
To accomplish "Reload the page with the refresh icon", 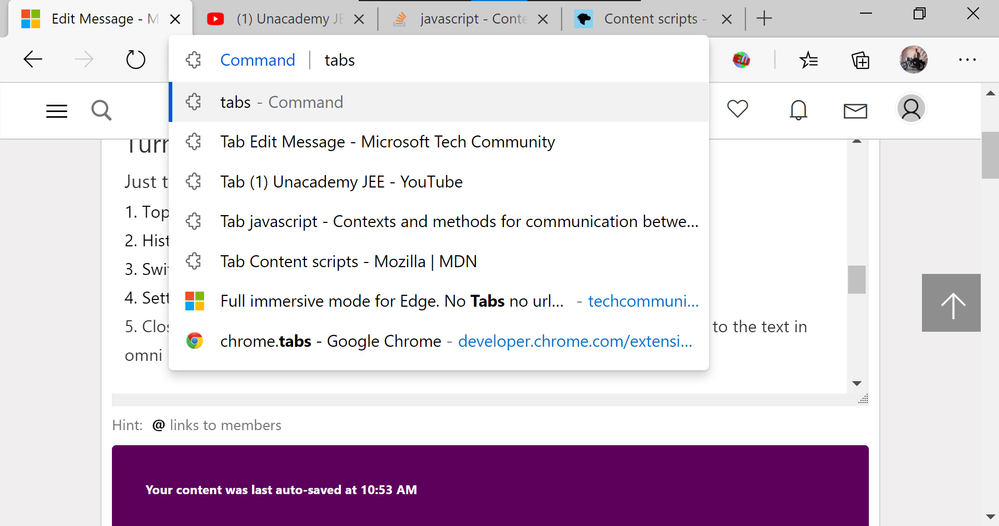I will (x=135, y=60).
